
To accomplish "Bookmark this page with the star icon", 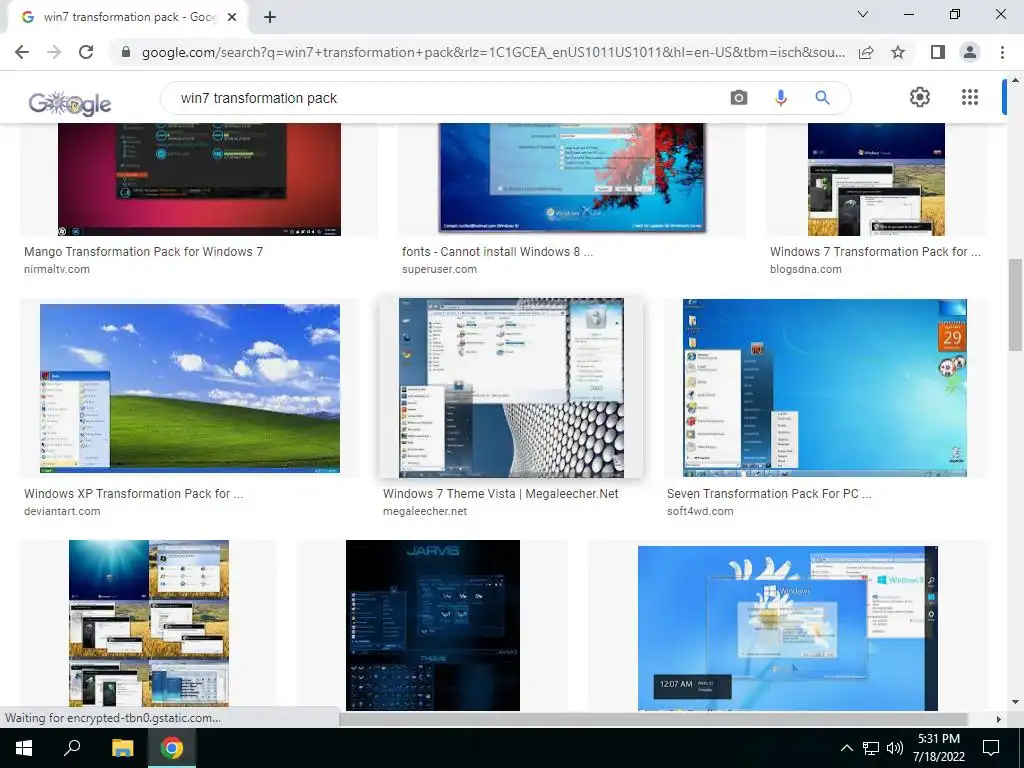I will click(898, 52).
